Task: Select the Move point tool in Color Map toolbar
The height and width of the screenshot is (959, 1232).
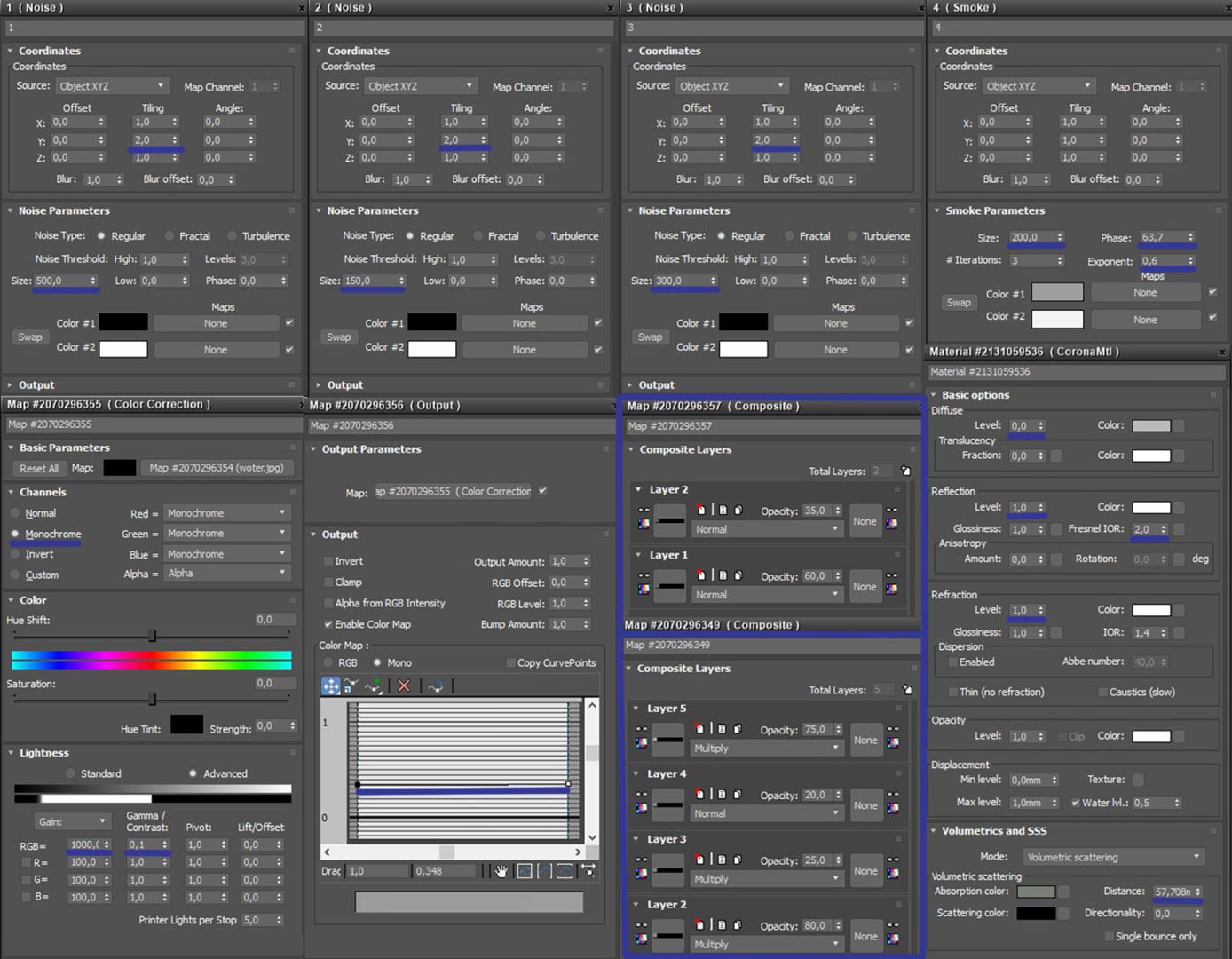Action: [330, 686]
